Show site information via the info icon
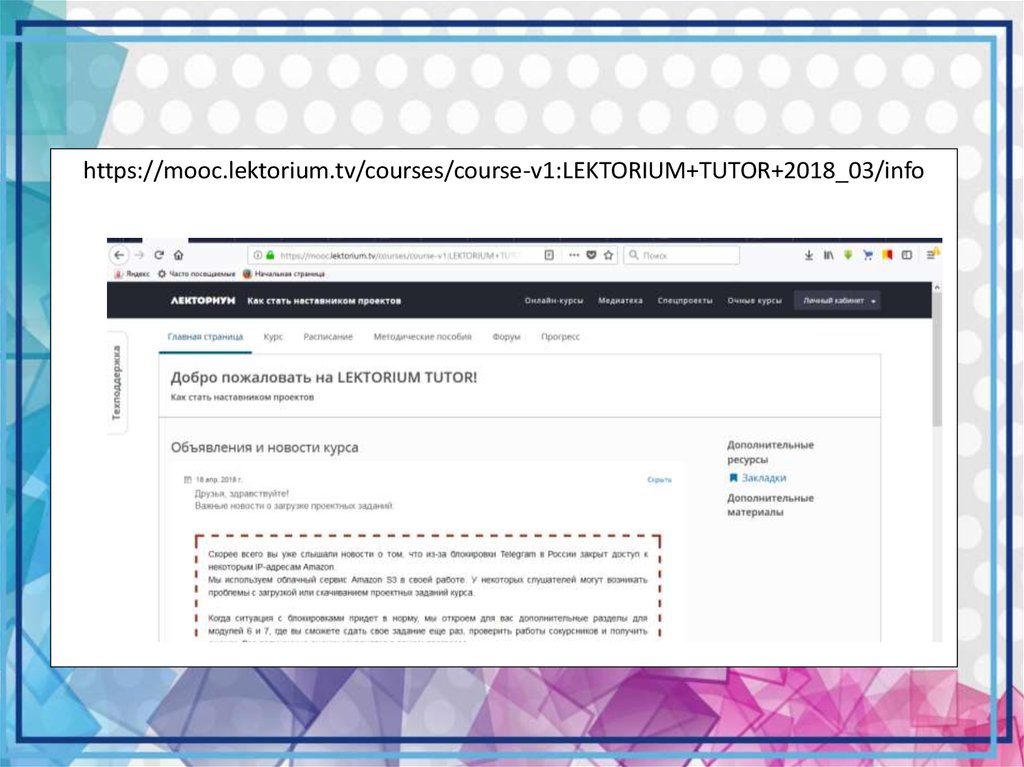Image resolution: width=1024 pixels, height=767 pixels. point(258,255)
